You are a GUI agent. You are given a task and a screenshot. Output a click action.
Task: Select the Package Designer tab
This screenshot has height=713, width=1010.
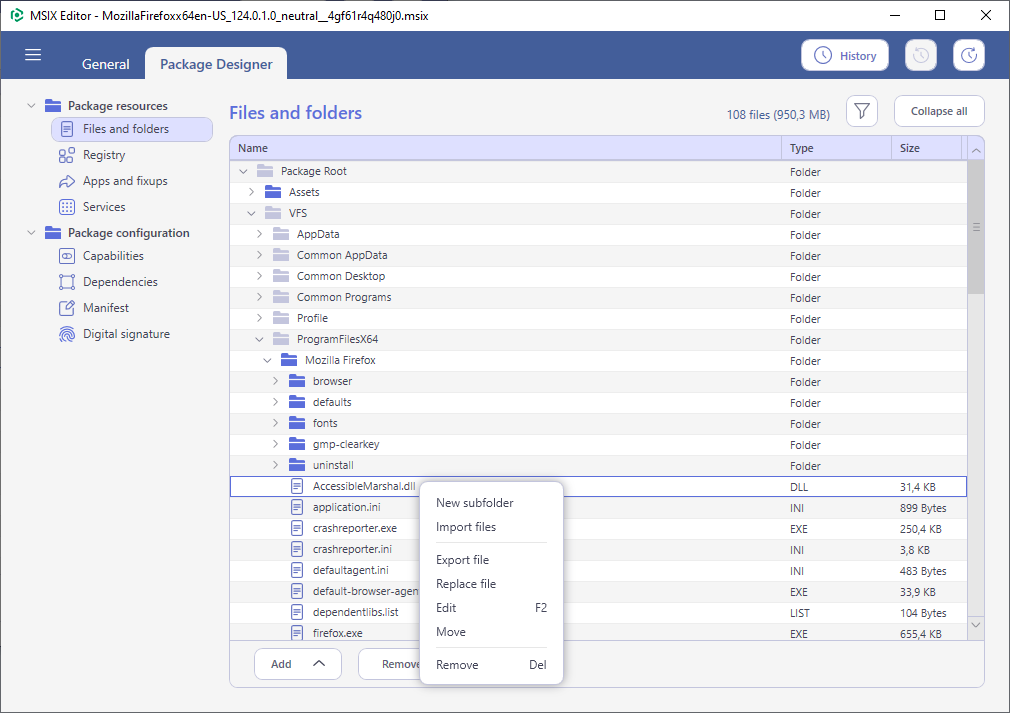(216, 64)
